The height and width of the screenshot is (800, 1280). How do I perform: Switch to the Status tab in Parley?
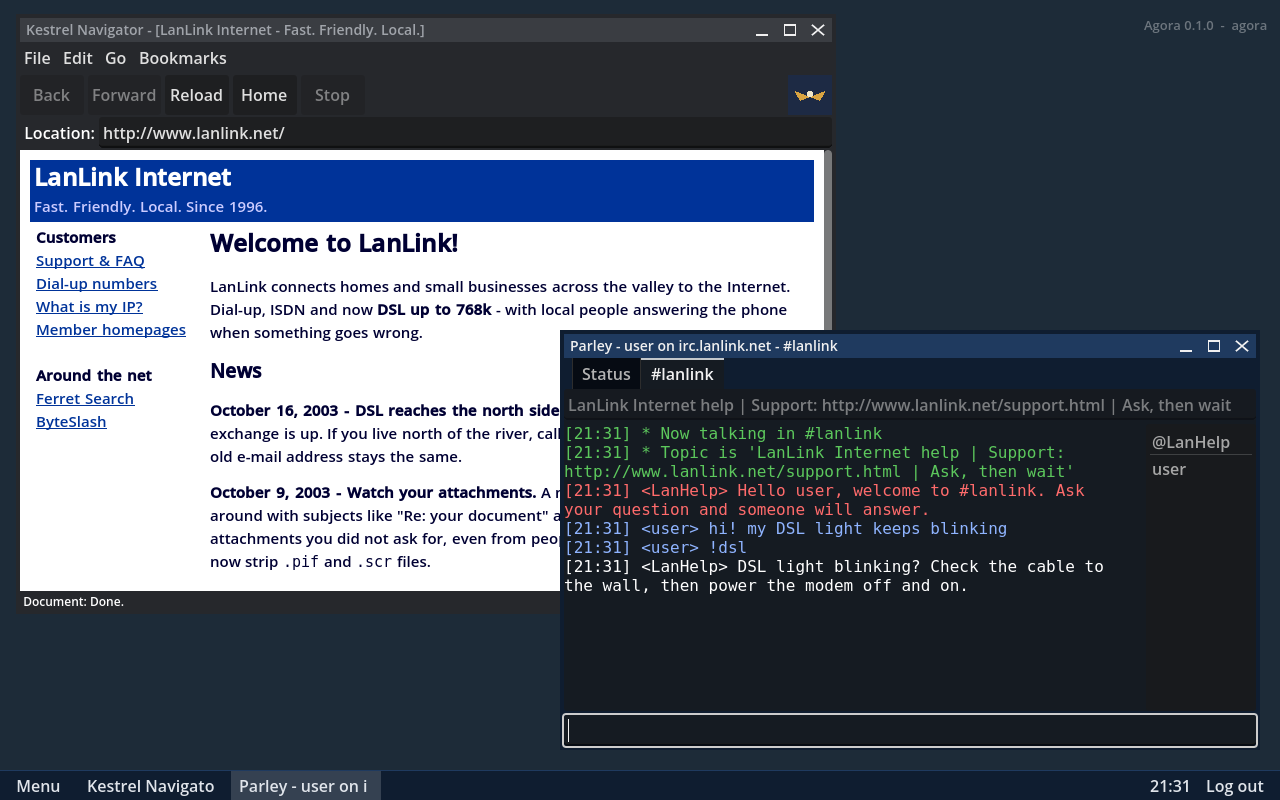[606, 374]
